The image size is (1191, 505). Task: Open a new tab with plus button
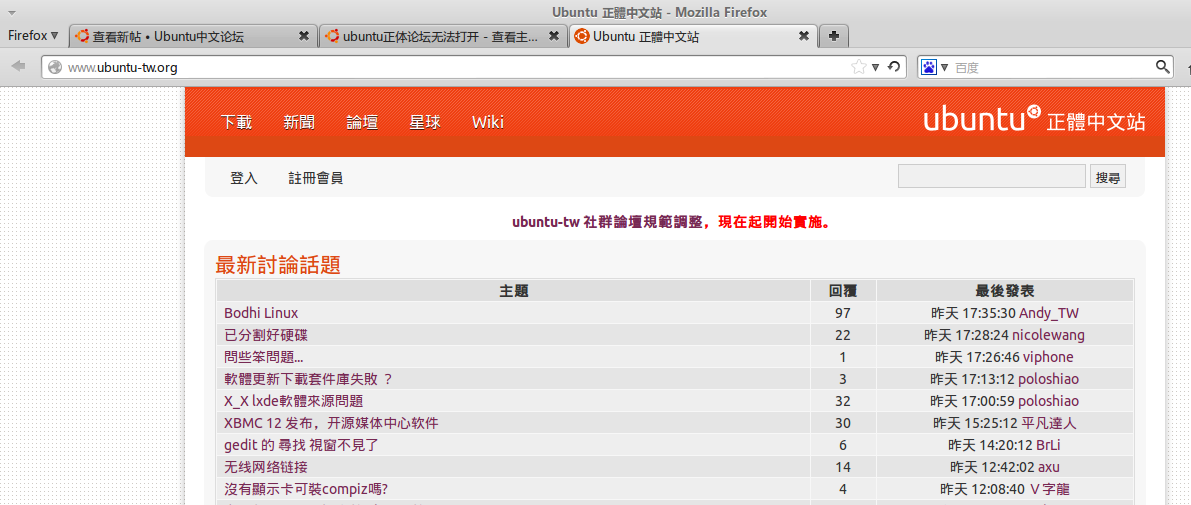click(x=833, y=36)
